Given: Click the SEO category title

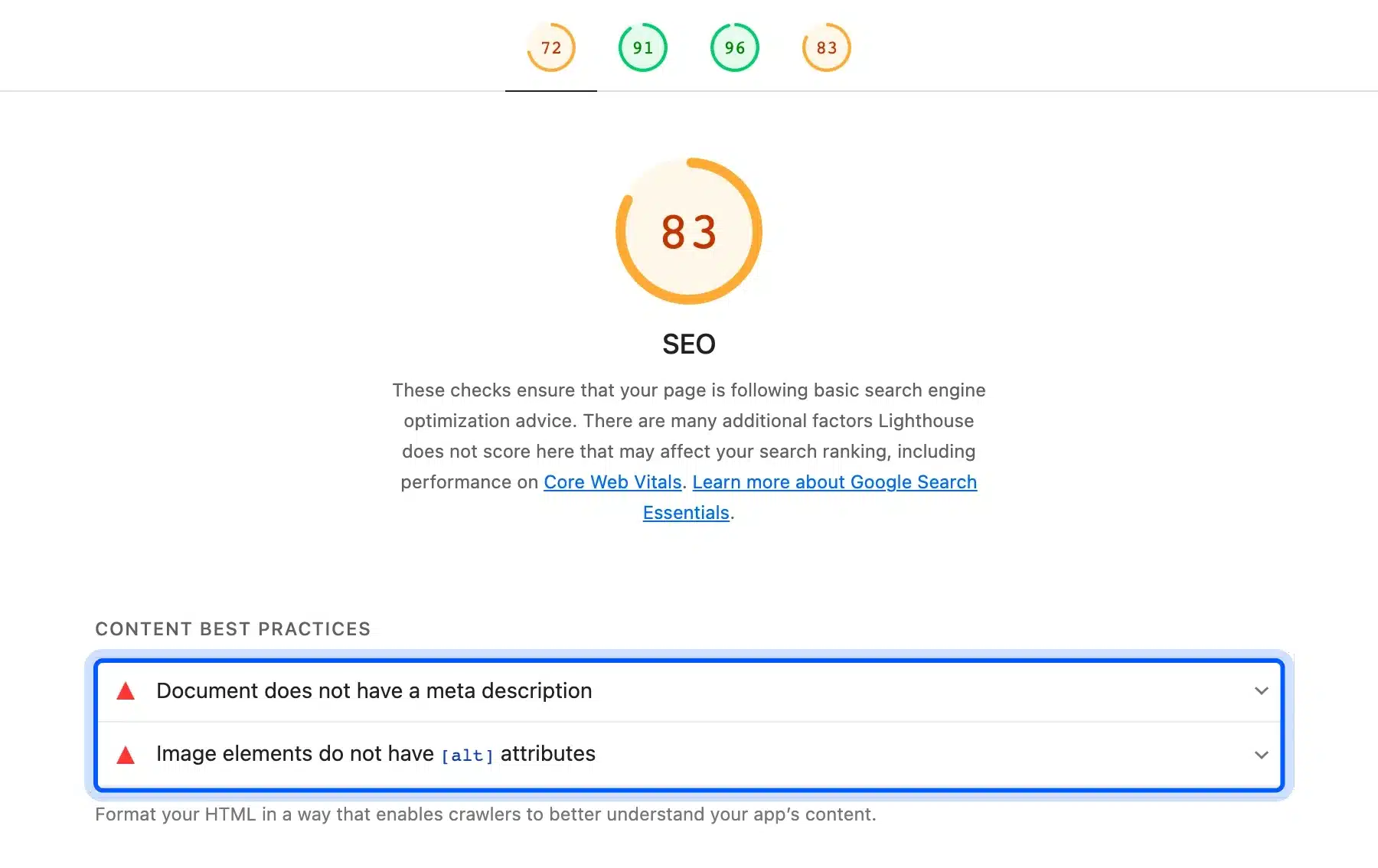Looking at the screenshot, I should coord(689,344).
